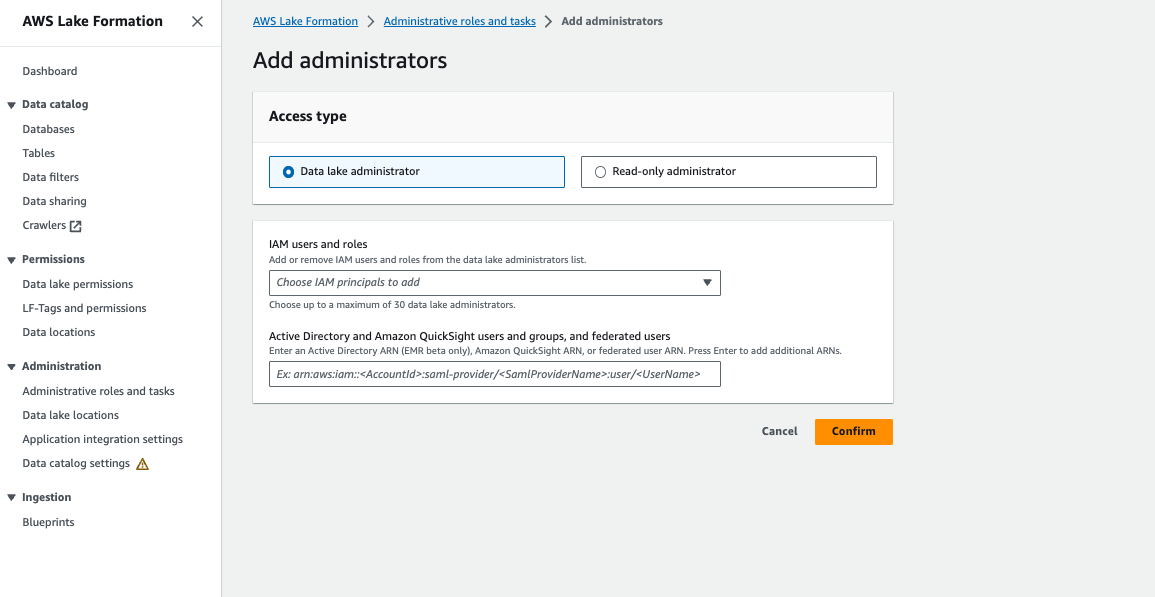Open Tables in Data catalog
The height and width of the screenshot is (597, 1155).
pos(38,153)
